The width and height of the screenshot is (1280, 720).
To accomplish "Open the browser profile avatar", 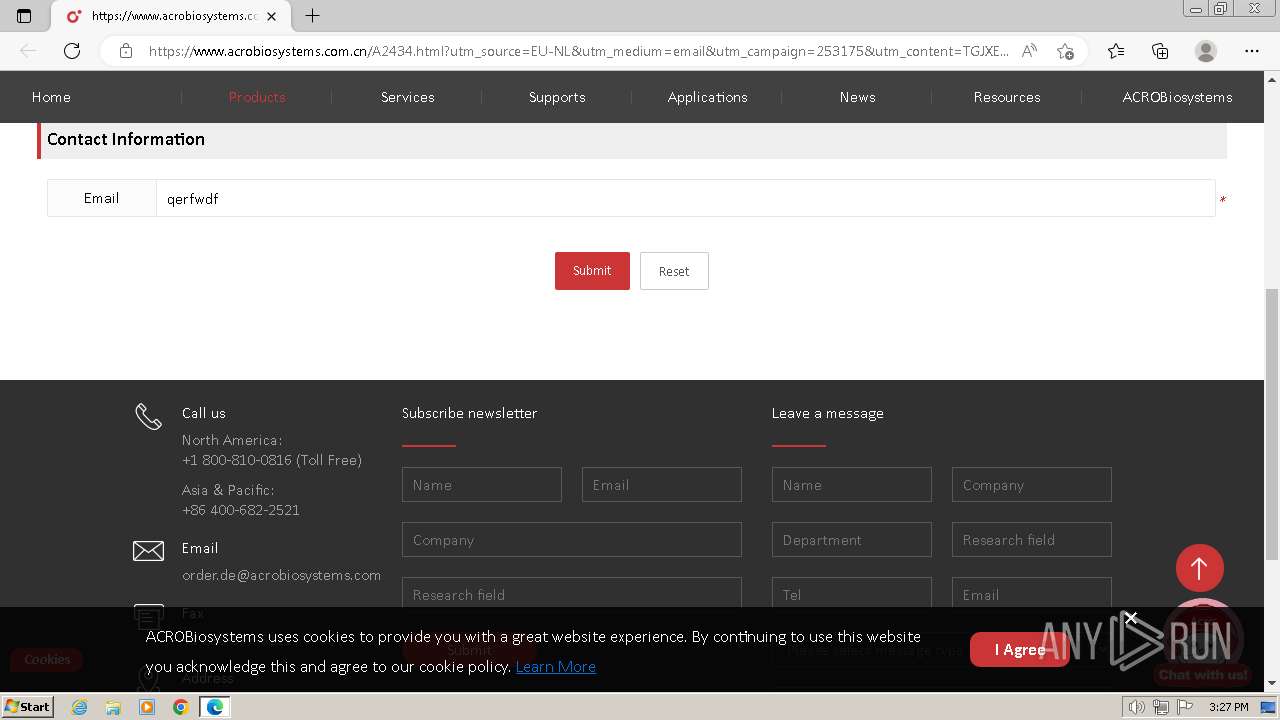I will 1206,51.
